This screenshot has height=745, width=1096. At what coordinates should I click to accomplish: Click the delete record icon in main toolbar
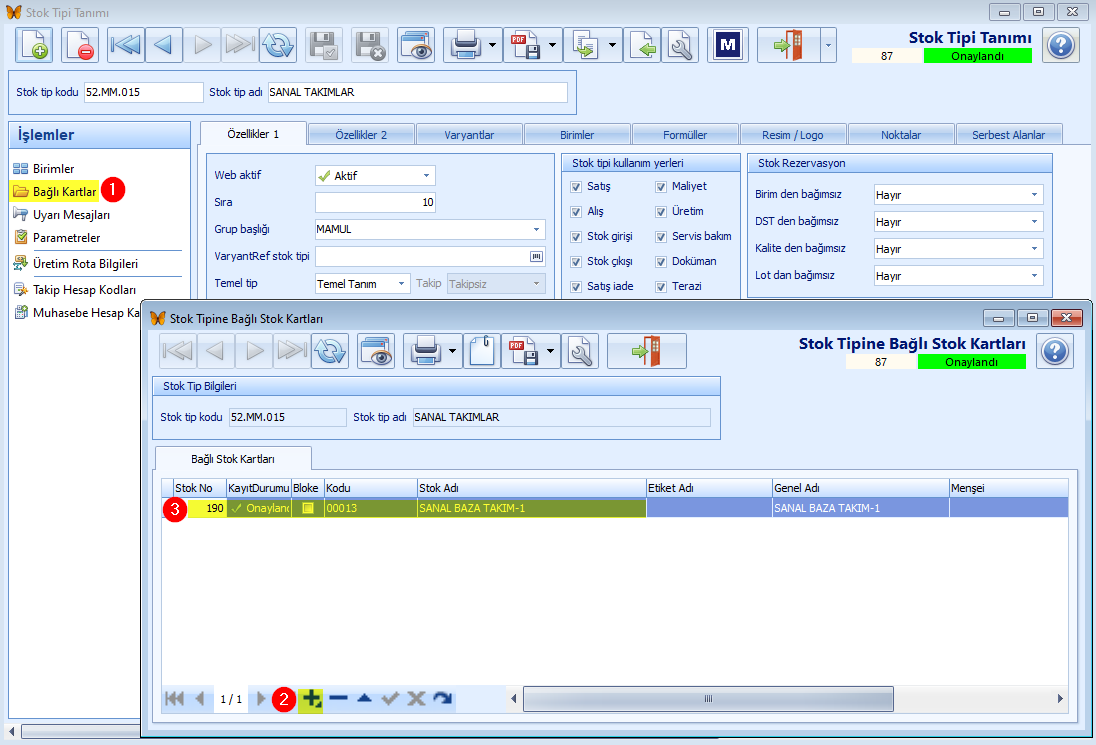(x=80, y=45)
